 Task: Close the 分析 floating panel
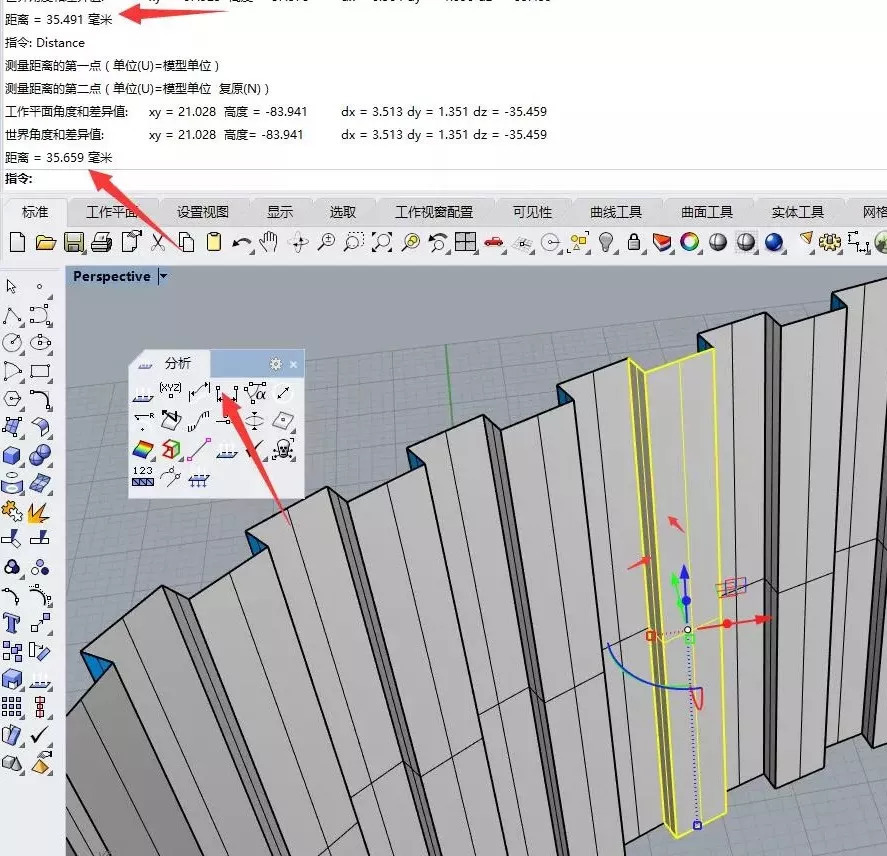click(x=293, y=364)
